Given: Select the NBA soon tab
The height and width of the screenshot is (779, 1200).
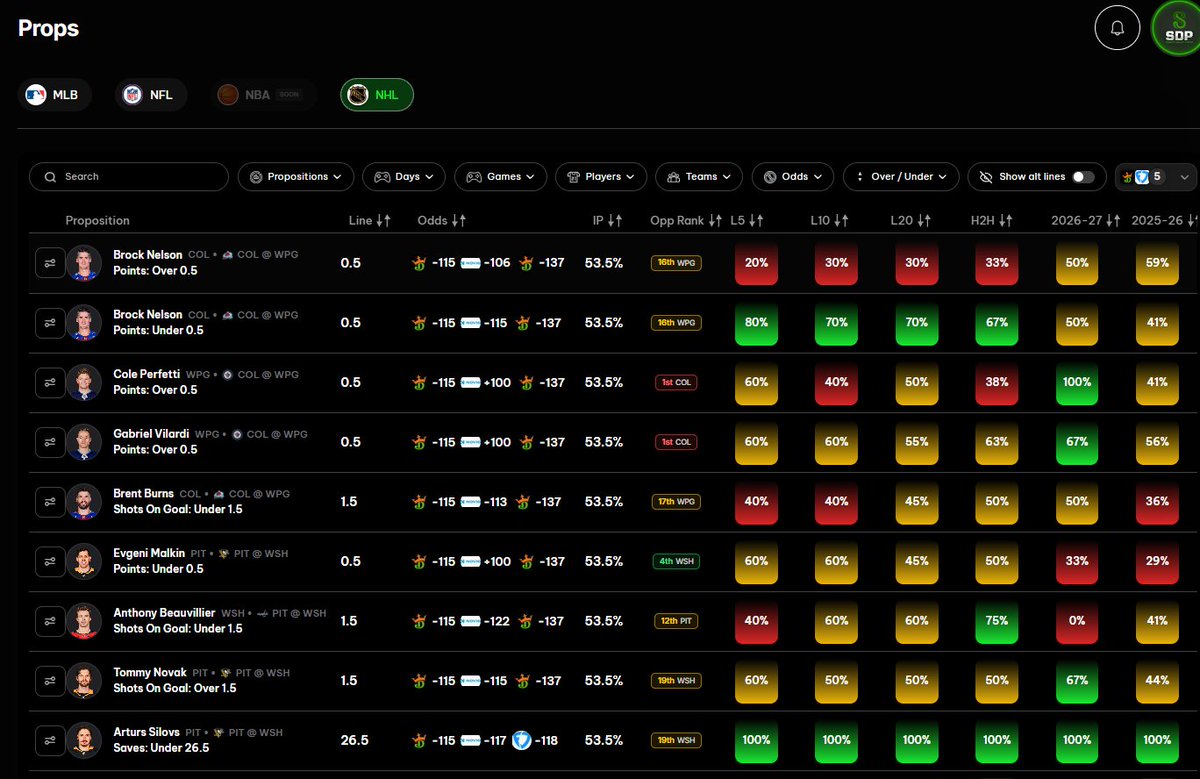Looking at the screenshot, I should coord(265,95).
